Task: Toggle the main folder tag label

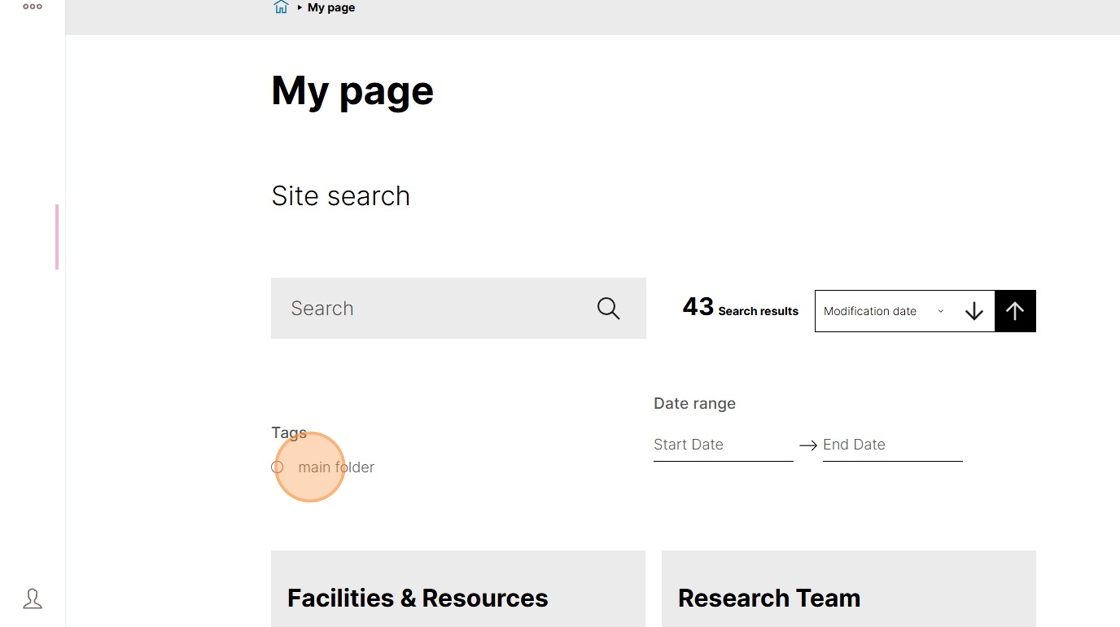Action: pos(336,467)
